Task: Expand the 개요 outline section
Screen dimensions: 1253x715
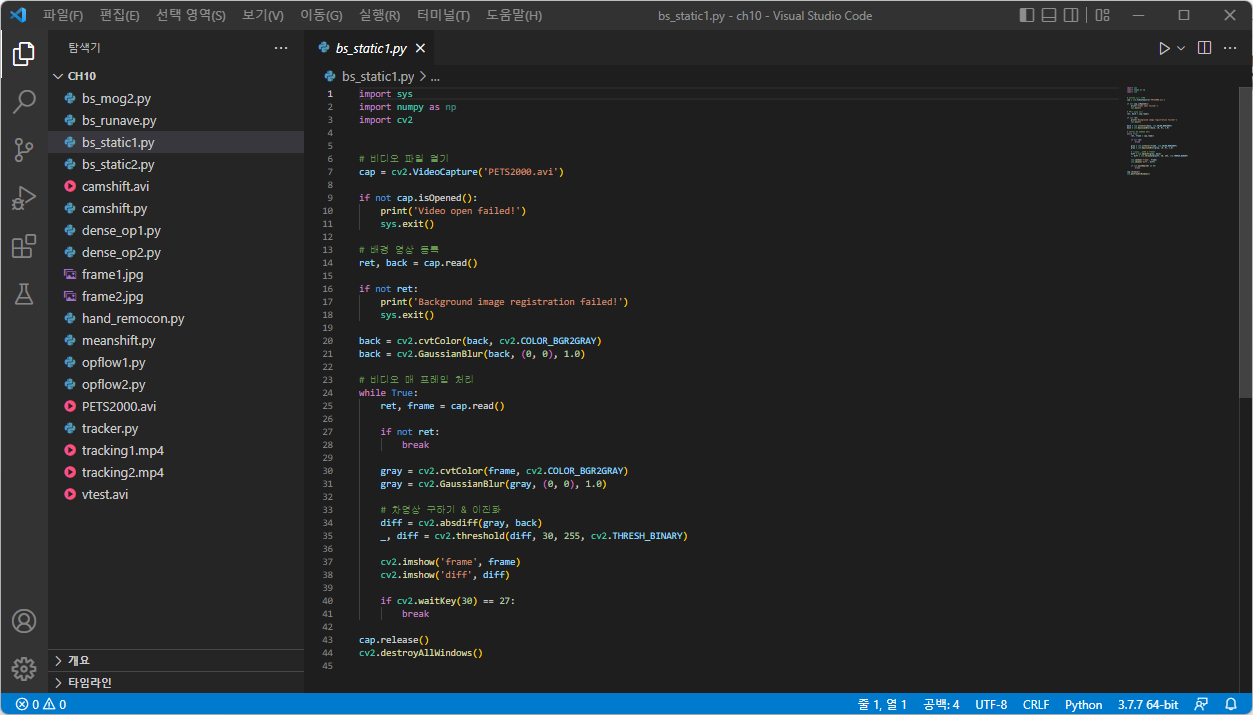Action: tap(176, 660)
